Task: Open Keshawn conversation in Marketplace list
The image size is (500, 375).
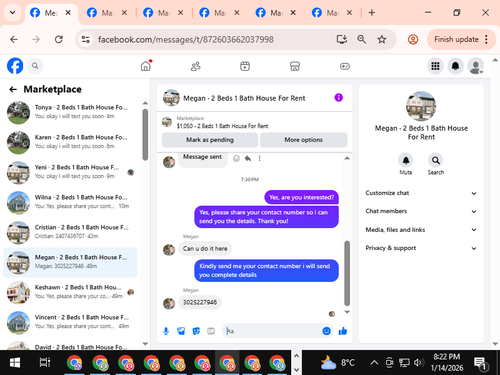Action: [x=70, y=292]
